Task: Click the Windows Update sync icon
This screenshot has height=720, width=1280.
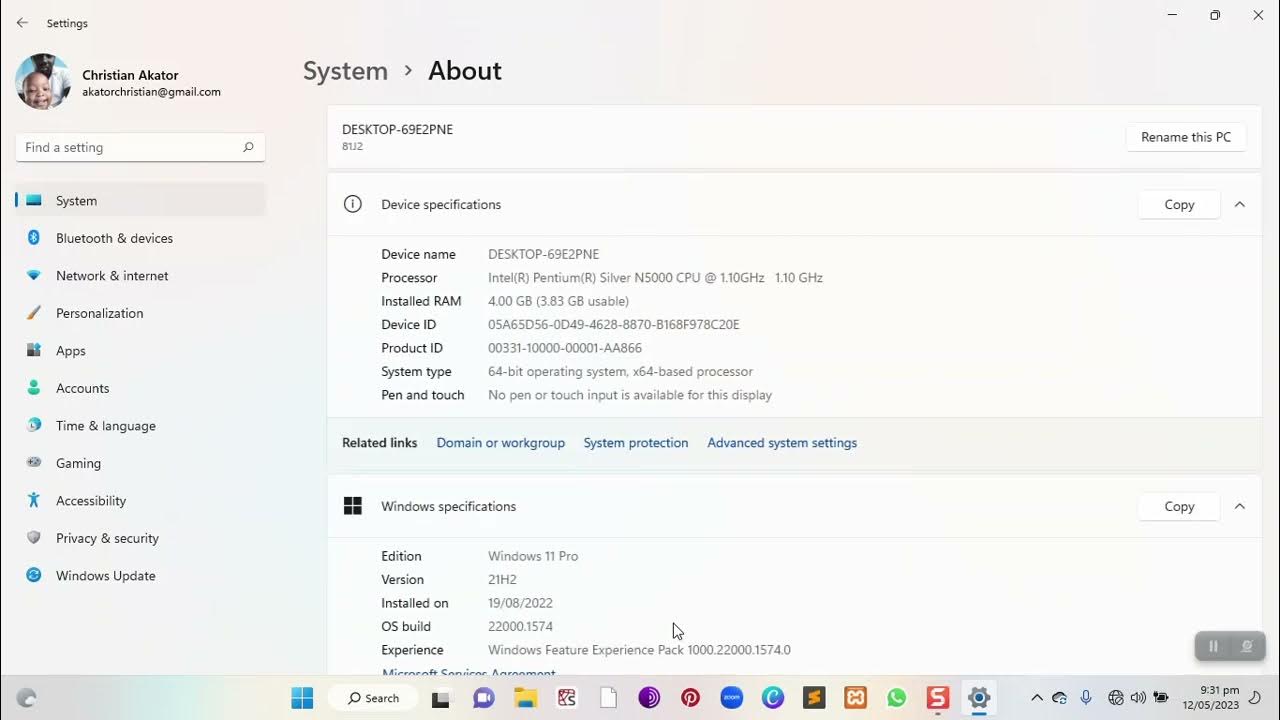Action: click(x=34, y=575)
